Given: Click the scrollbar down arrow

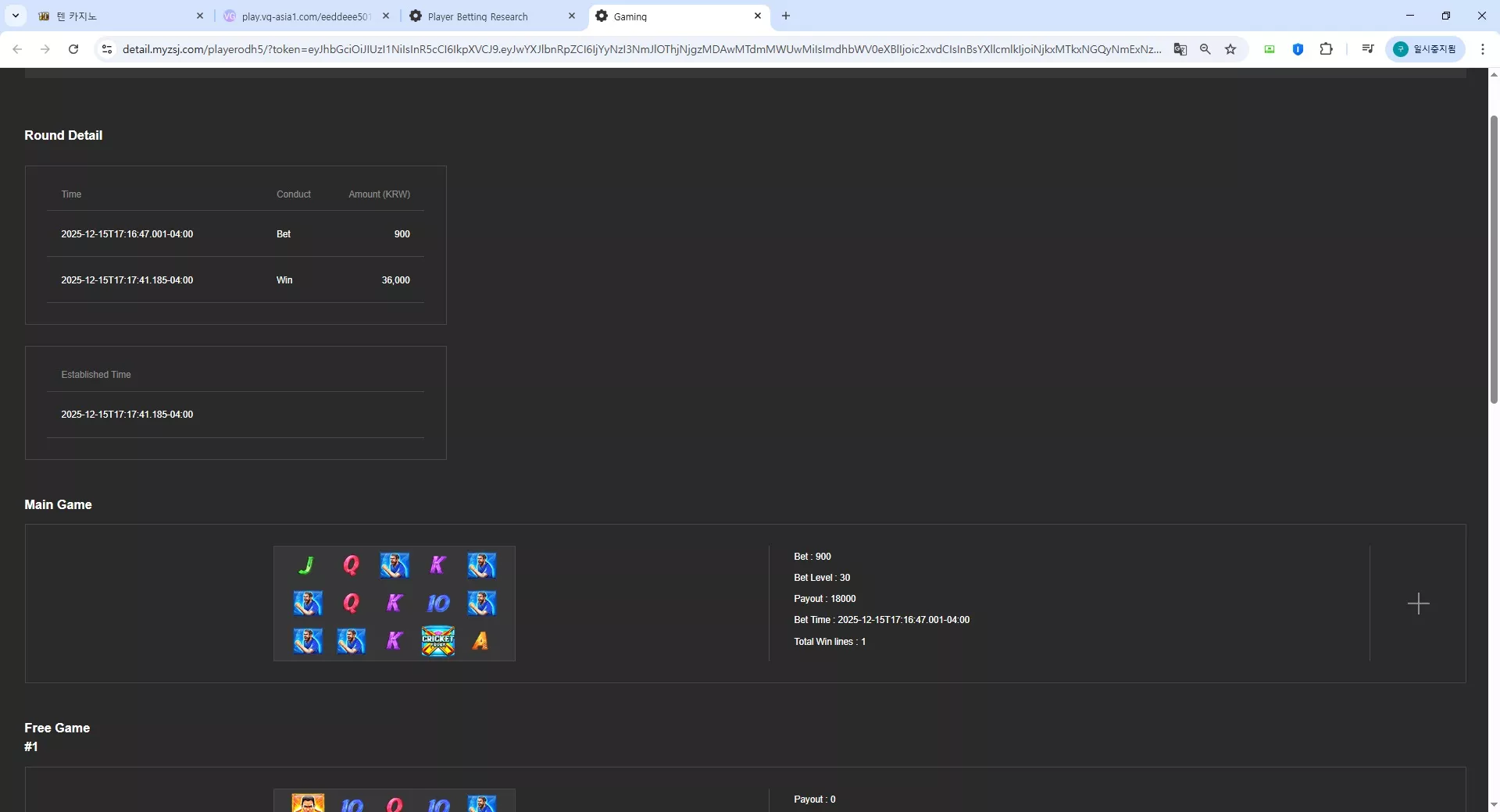Looking at the screenshot, I should pos(1494,804).
